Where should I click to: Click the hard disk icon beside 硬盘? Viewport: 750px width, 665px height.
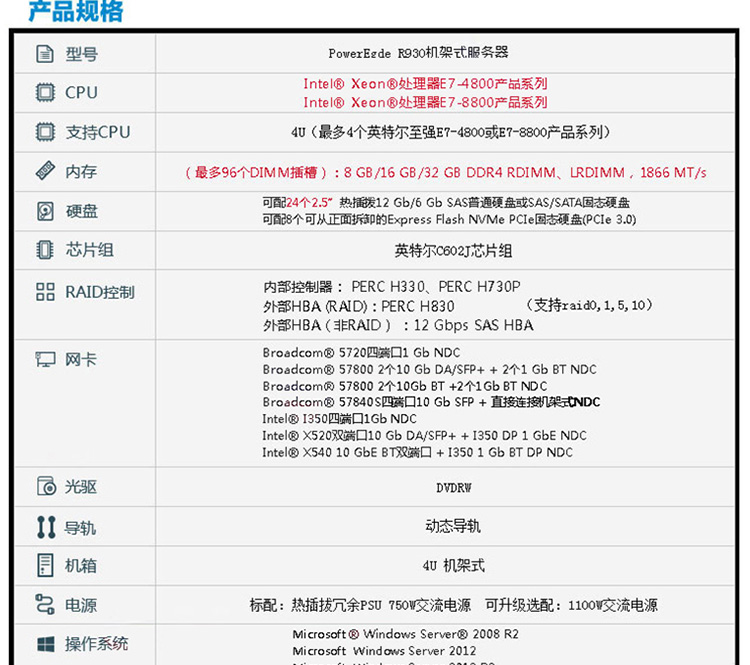45,211
